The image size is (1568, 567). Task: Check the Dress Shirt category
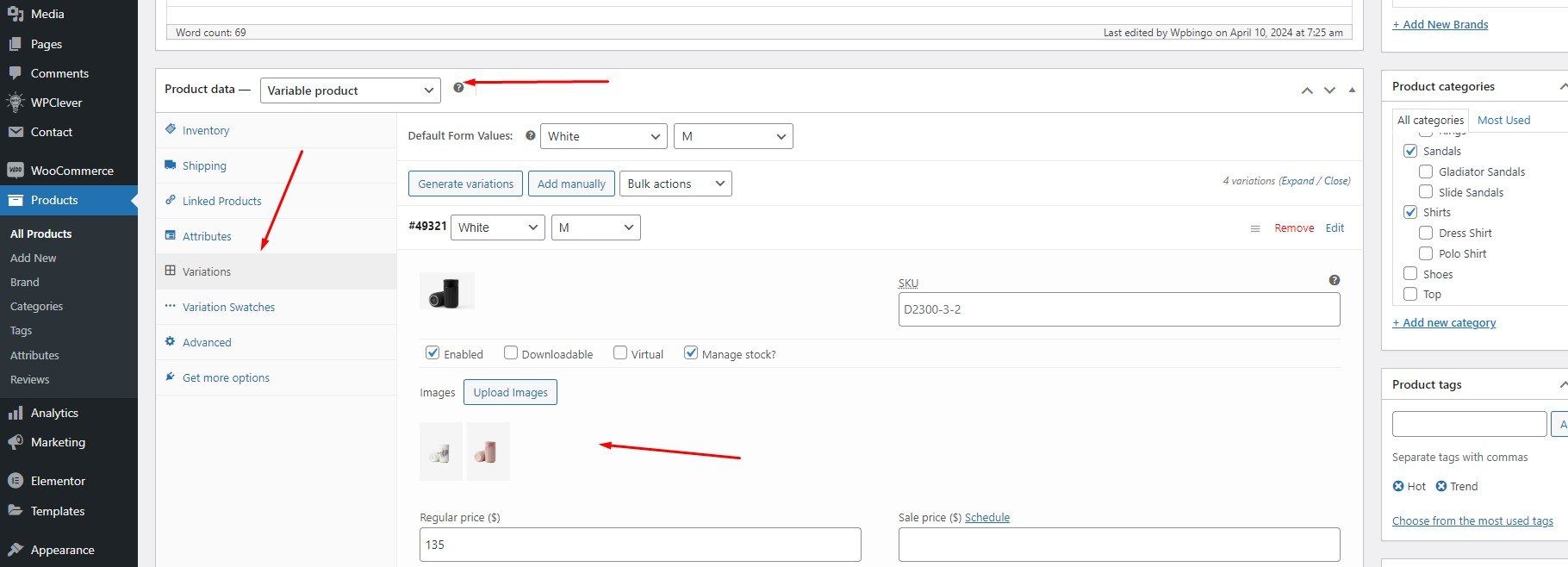point(1426,233)
